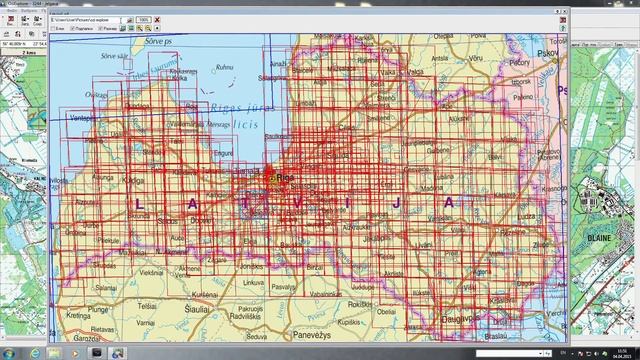Open Internet Explorer from the taskbar

tap(35, 353)
